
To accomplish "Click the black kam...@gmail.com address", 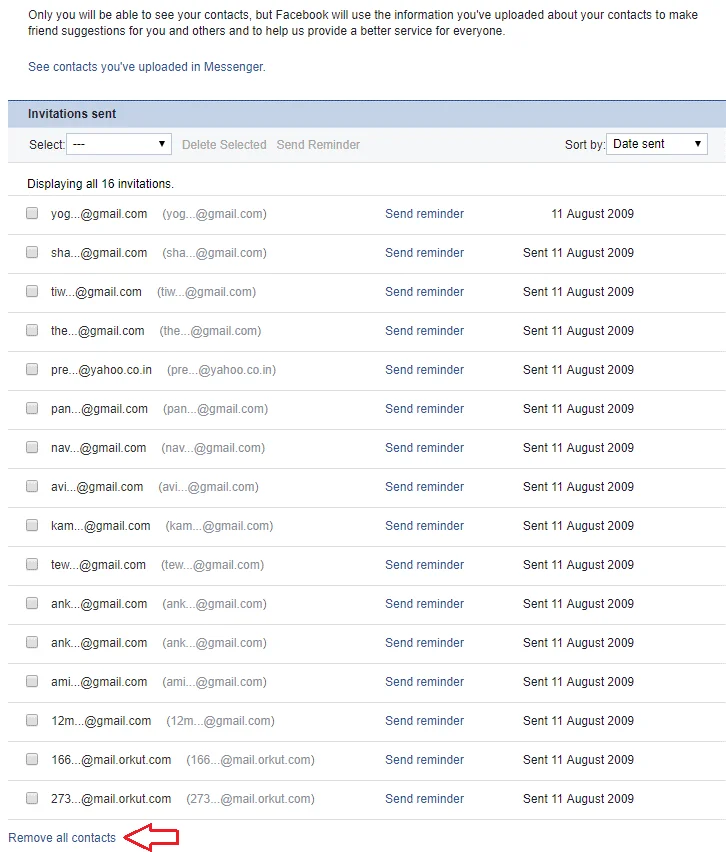I will 101,526.
